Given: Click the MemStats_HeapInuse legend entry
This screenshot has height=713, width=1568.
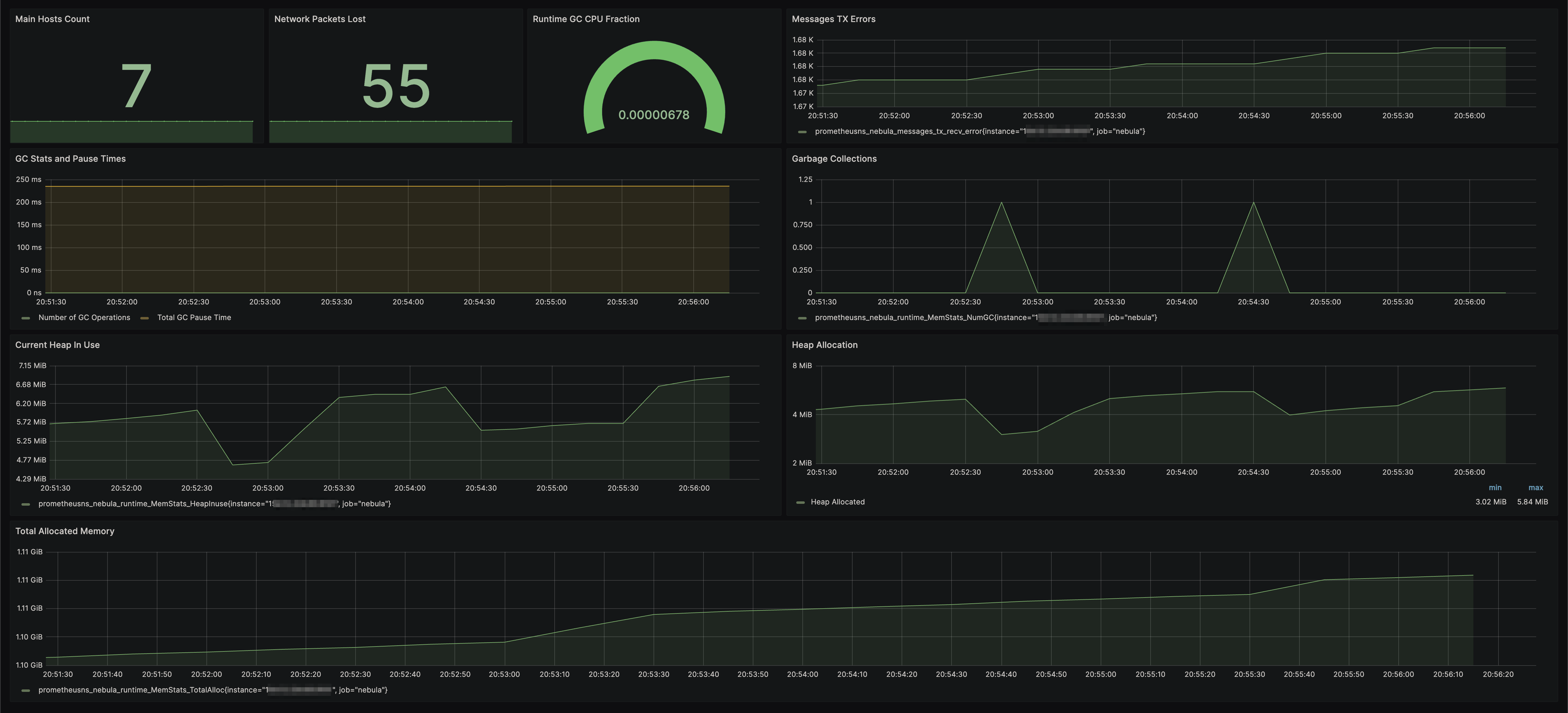Looking at the screenshot, I should (x=214, y=504).
